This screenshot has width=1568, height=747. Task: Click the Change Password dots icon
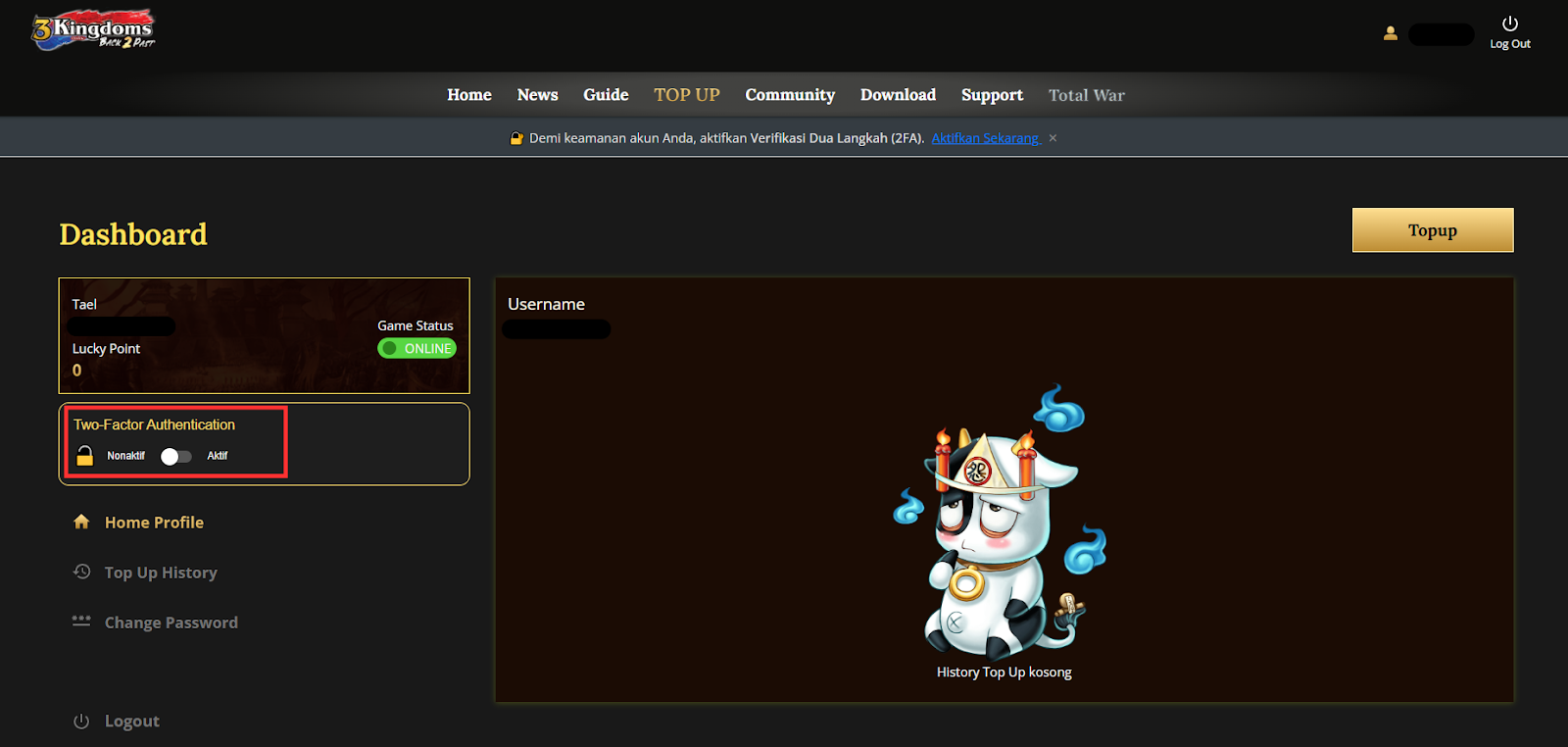click(81, 621)
